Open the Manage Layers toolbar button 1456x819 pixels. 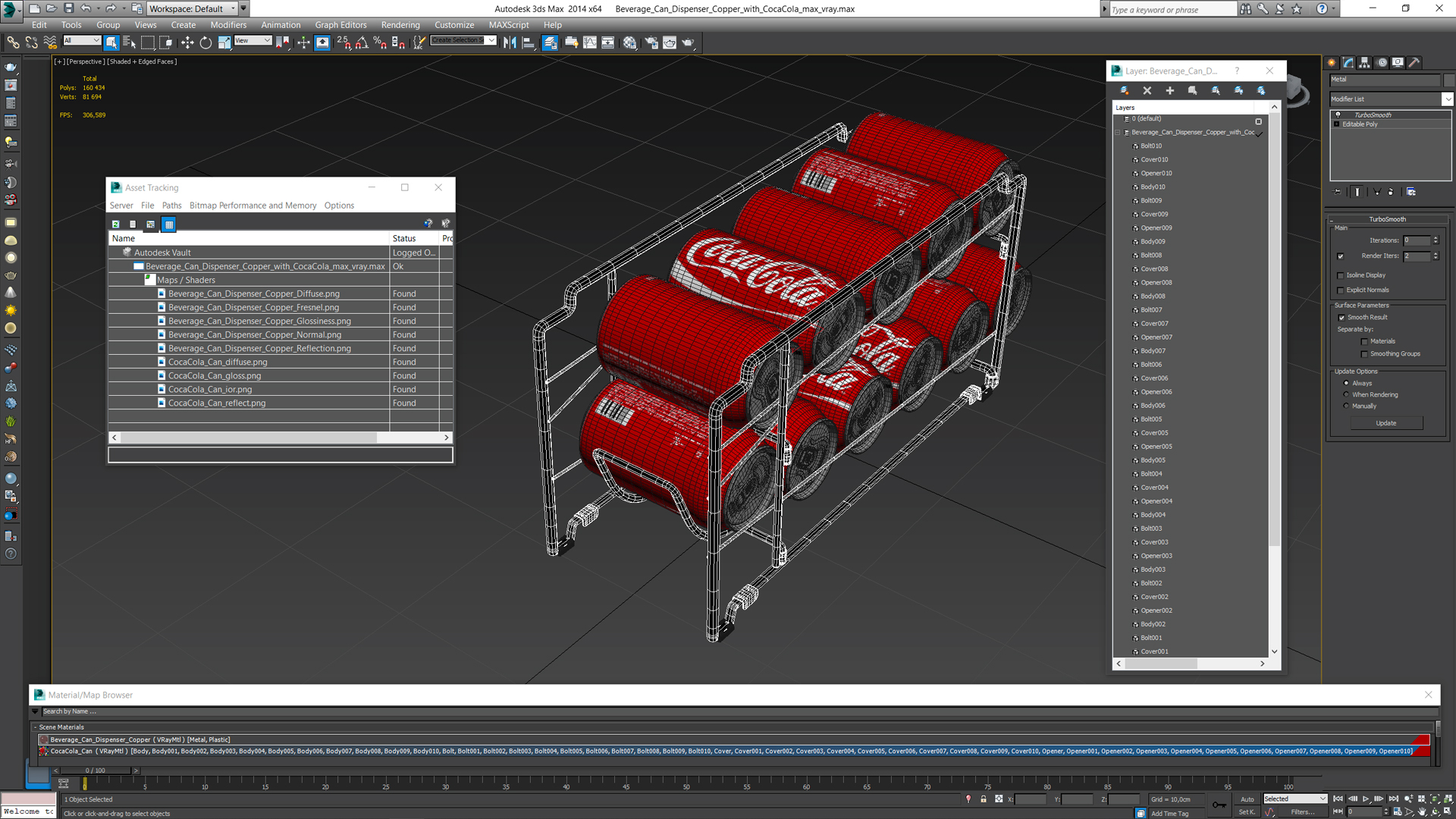pos(550,42)
